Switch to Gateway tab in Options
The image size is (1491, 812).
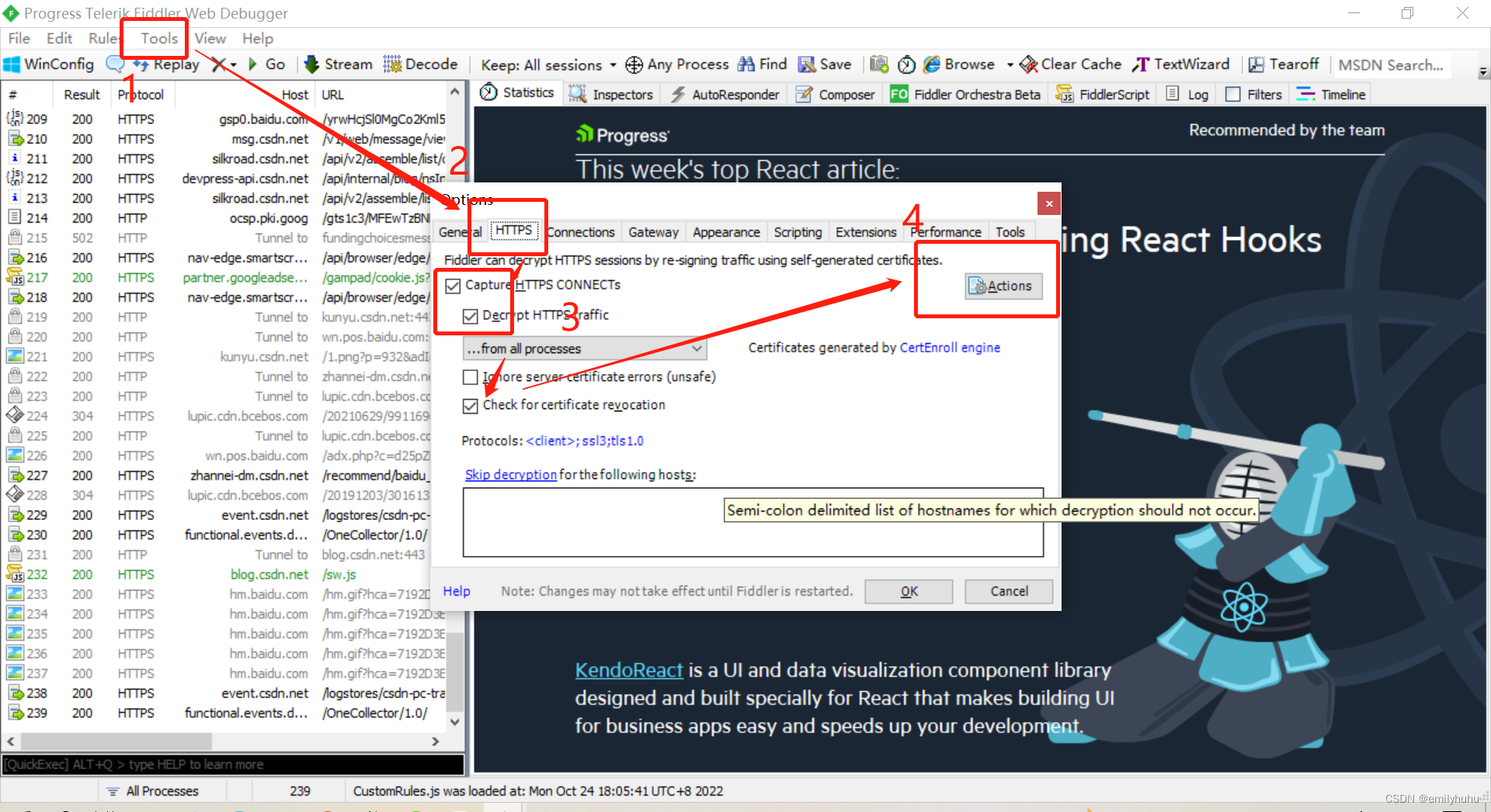point(653,232)
